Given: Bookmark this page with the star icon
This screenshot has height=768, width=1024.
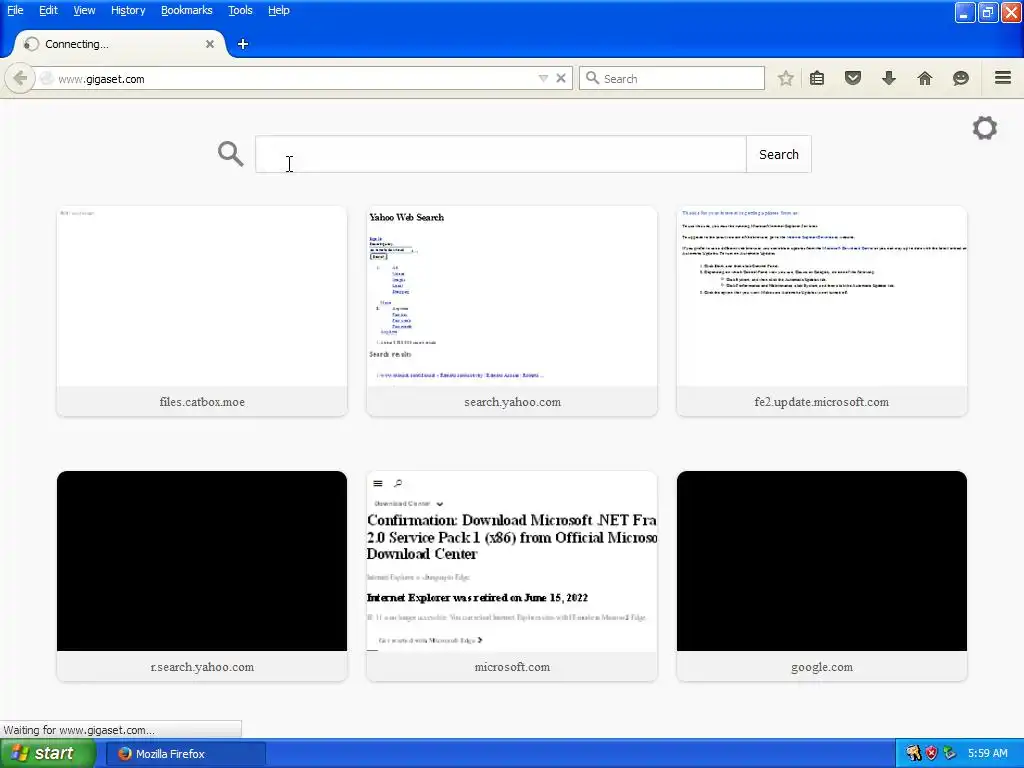Looking at the screenshot, I should (x=786, y=78).
